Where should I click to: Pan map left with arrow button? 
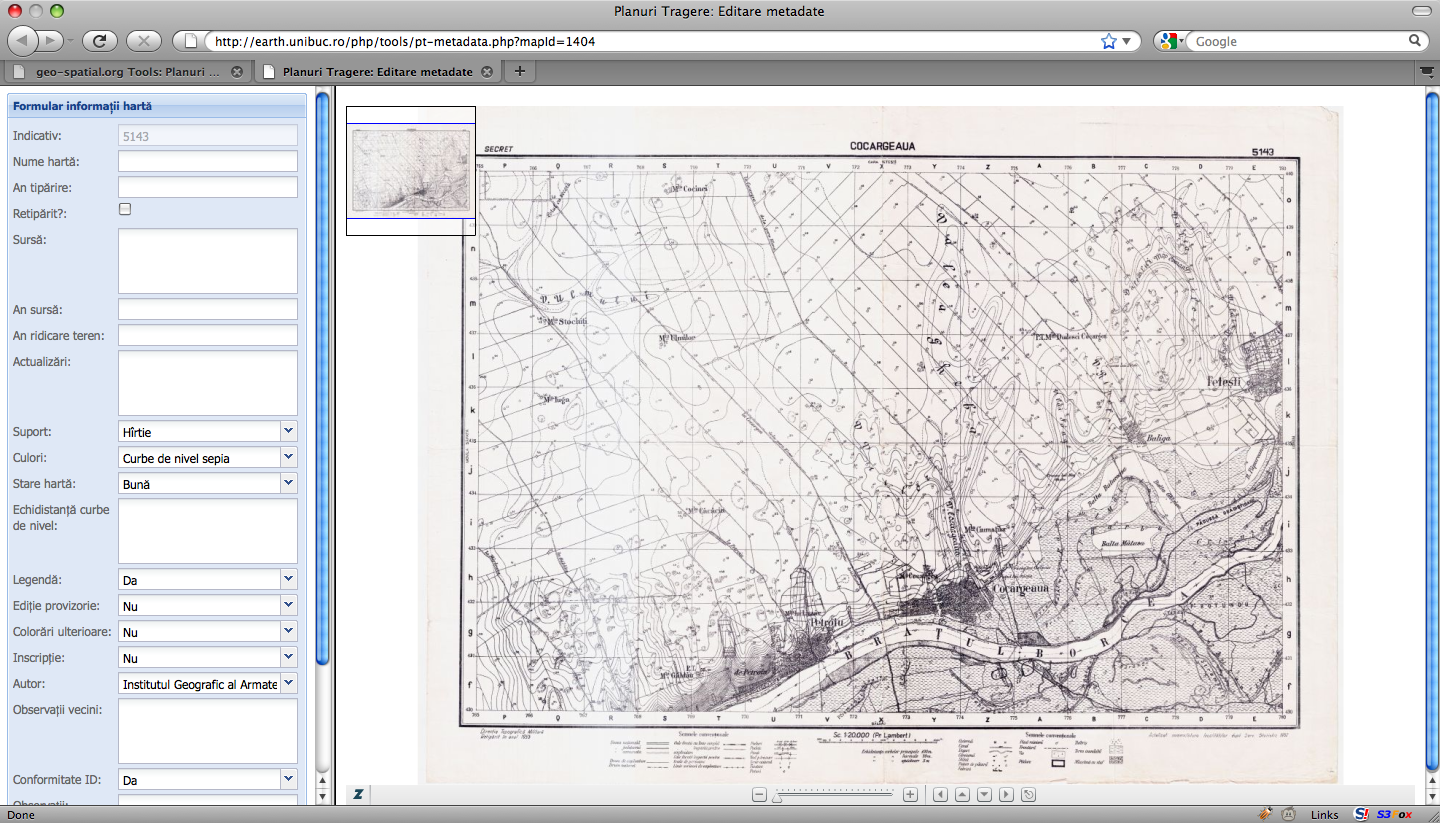tap(940, 795)
